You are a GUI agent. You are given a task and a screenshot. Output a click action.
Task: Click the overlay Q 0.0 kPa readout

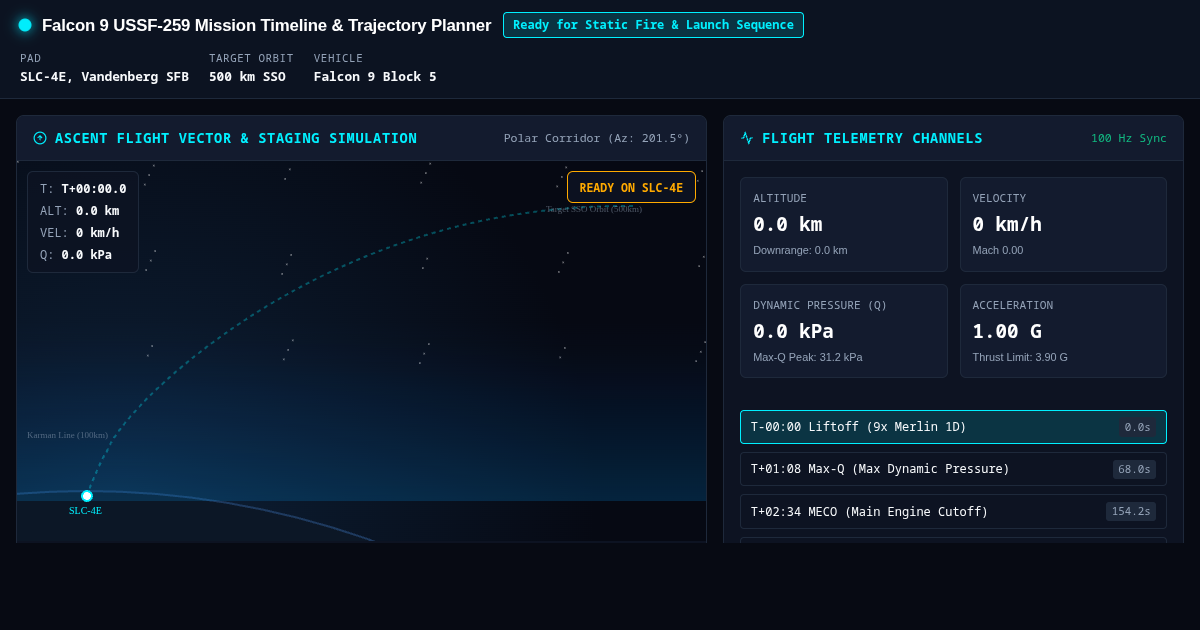tap(76, 254)
